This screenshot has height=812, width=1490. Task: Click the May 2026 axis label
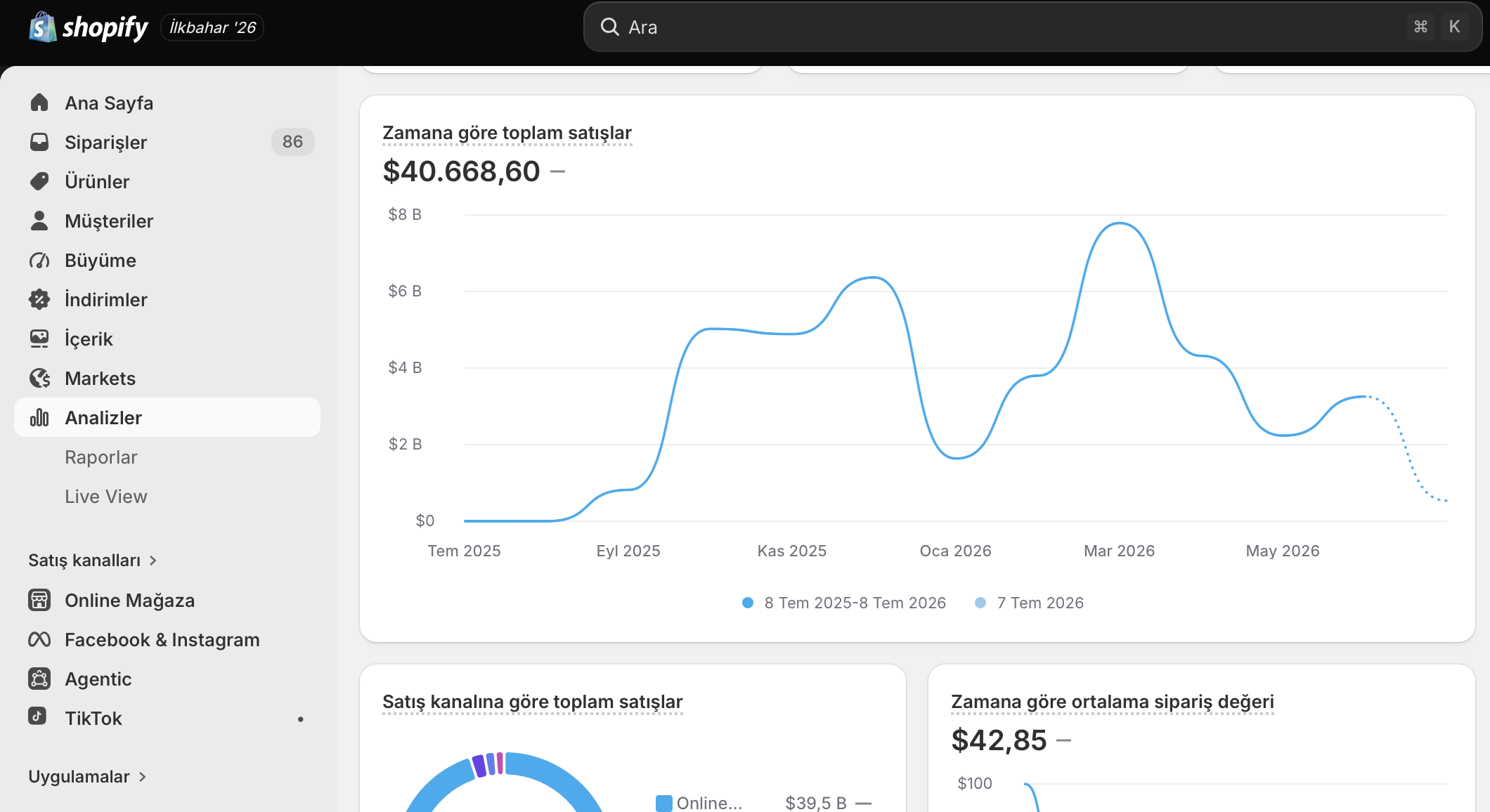1283,551
